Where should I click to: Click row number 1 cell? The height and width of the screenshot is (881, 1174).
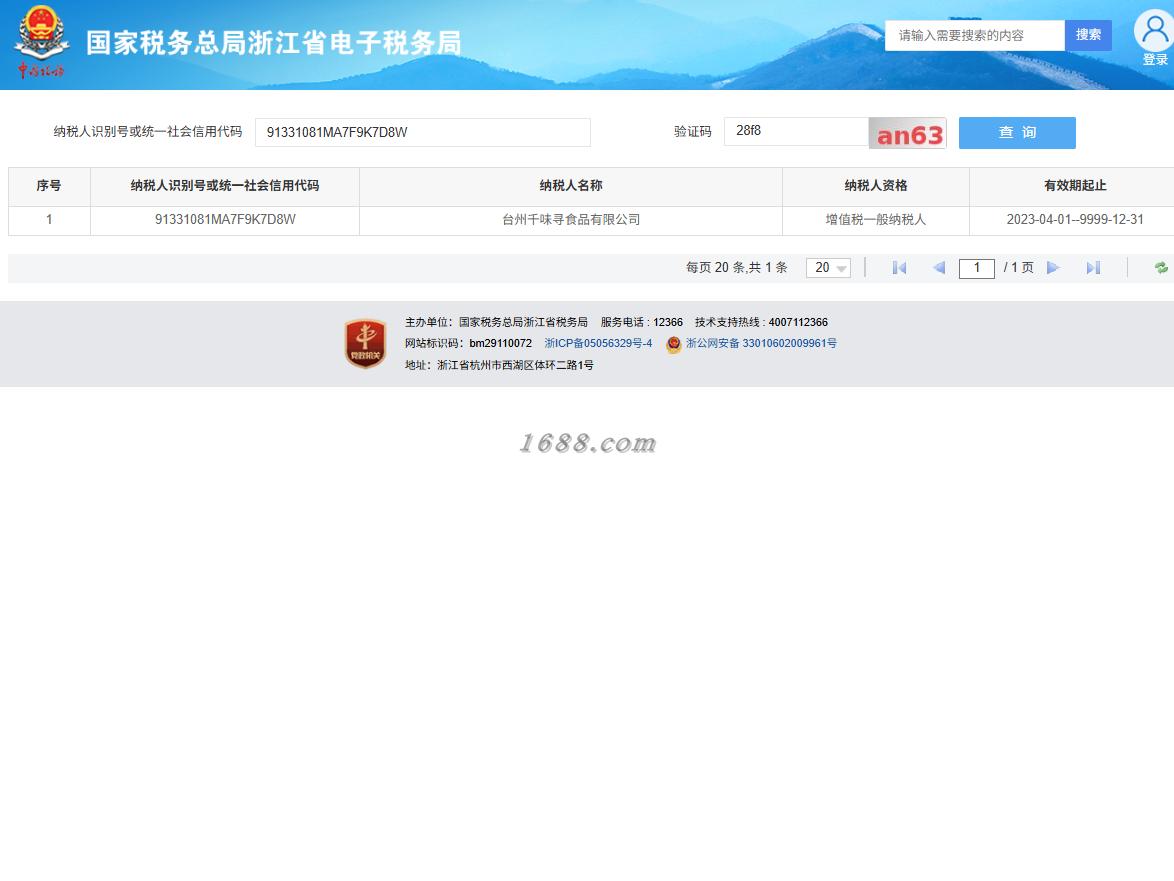coord(49,220)
